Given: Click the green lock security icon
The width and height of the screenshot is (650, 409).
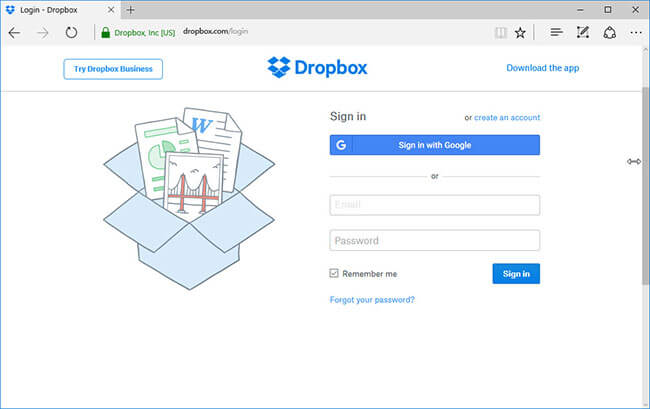Looking at the screenshot, I should [106, 32].
